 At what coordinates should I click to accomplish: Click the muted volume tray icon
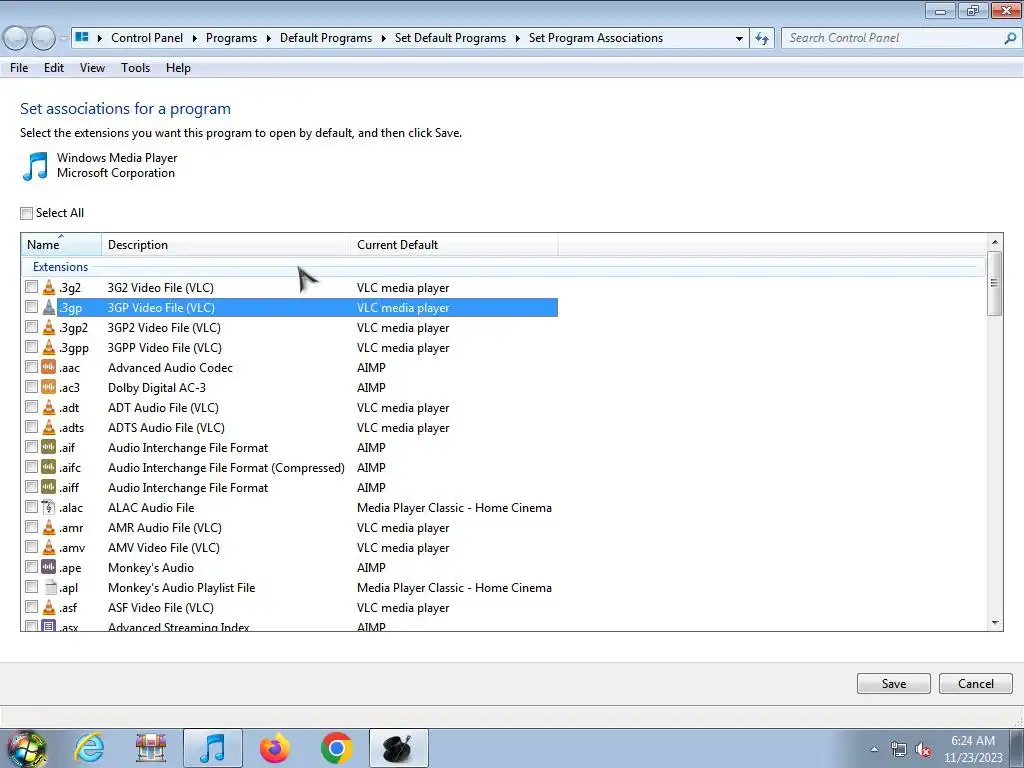point(923,750)
